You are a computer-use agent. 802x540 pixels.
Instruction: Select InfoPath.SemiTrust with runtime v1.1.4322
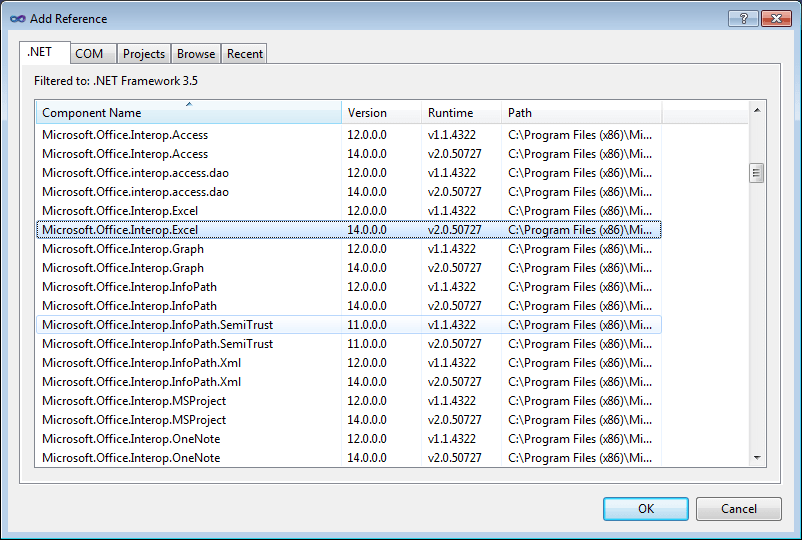(x=349, y=325)
